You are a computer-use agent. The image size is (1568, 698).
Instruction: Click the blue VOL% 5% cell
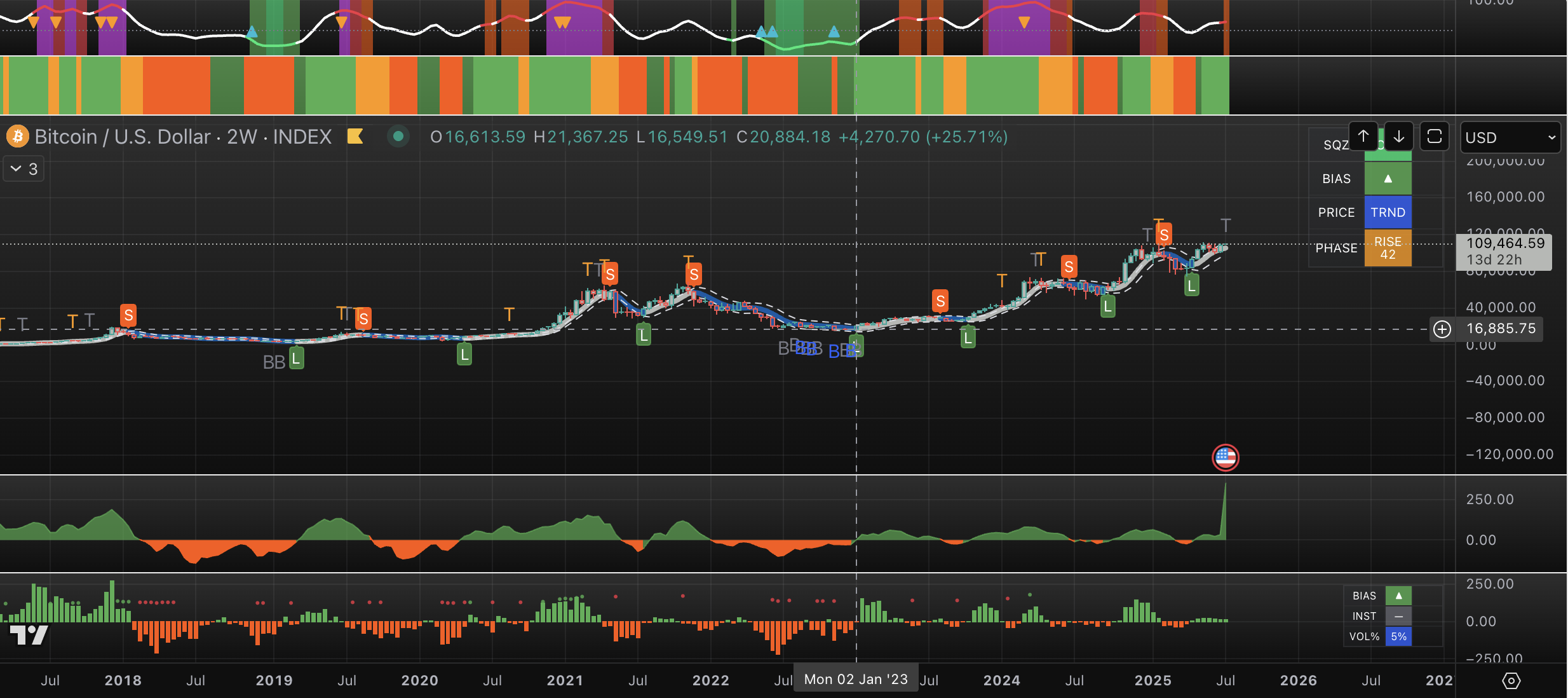pos(1398,636)
